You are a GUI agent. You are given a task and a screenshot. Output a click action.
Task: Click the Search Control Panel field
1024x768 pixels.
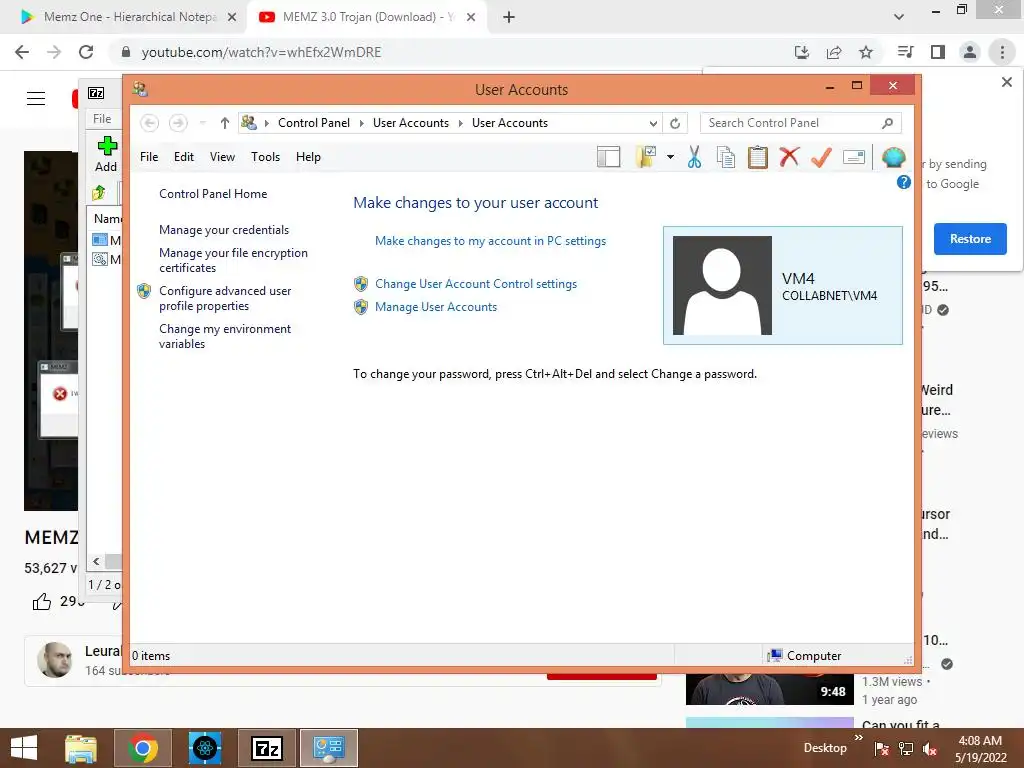801,123
